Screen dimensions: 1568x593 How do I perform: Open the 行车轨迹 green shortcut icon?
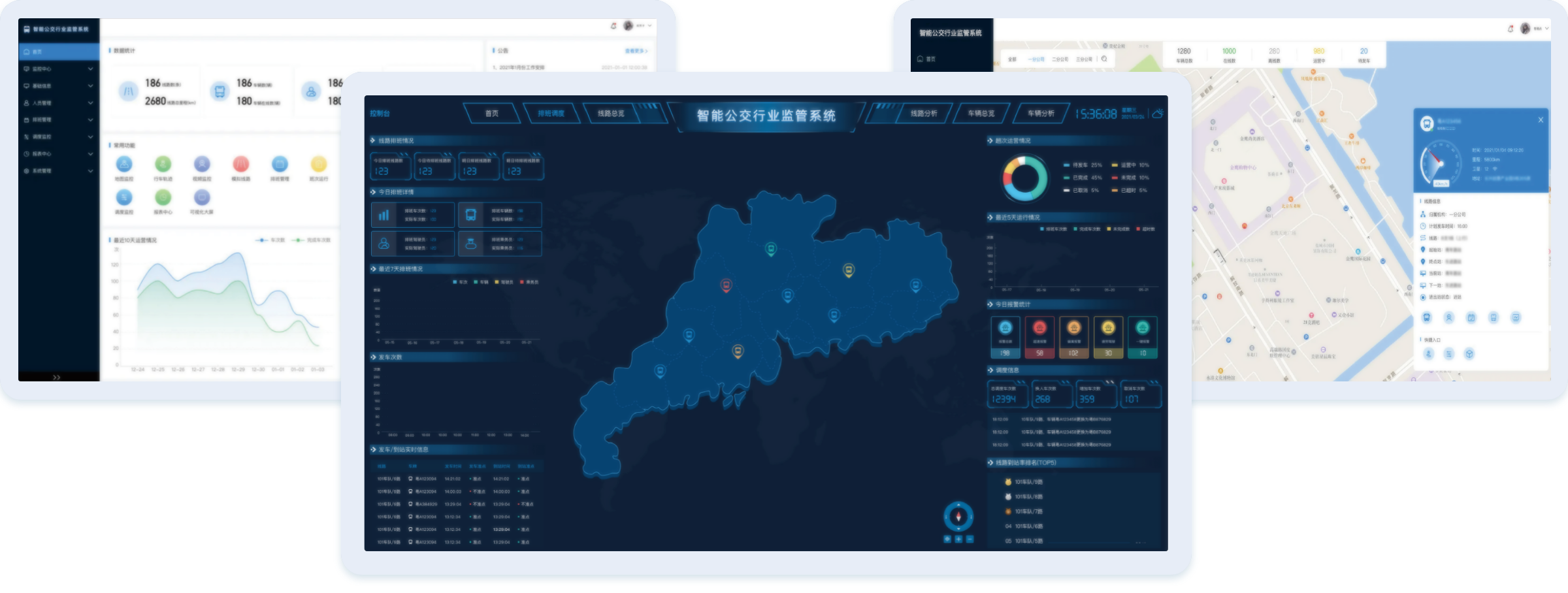[x=163, y=165]
